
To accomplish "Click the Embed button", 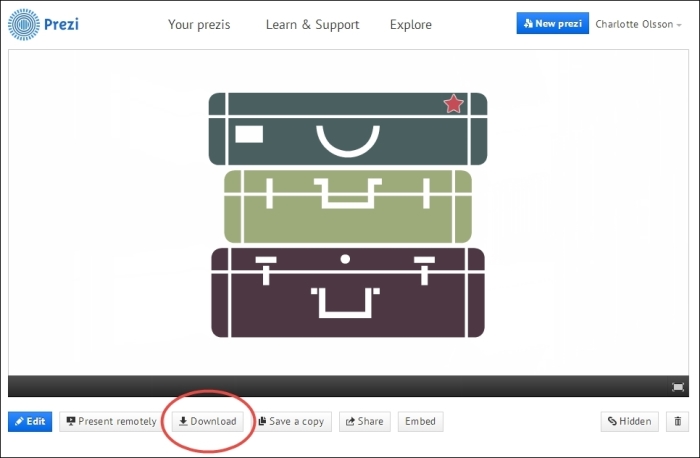I will click(420, 421).
